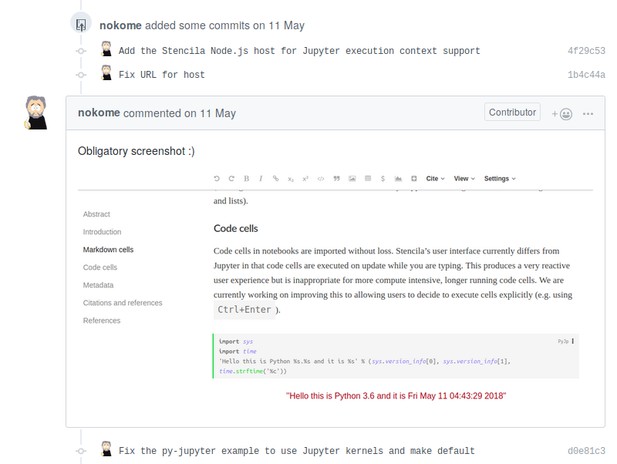Click the math dollar-sign icon

pyautogui.click(x=382, y=178)
